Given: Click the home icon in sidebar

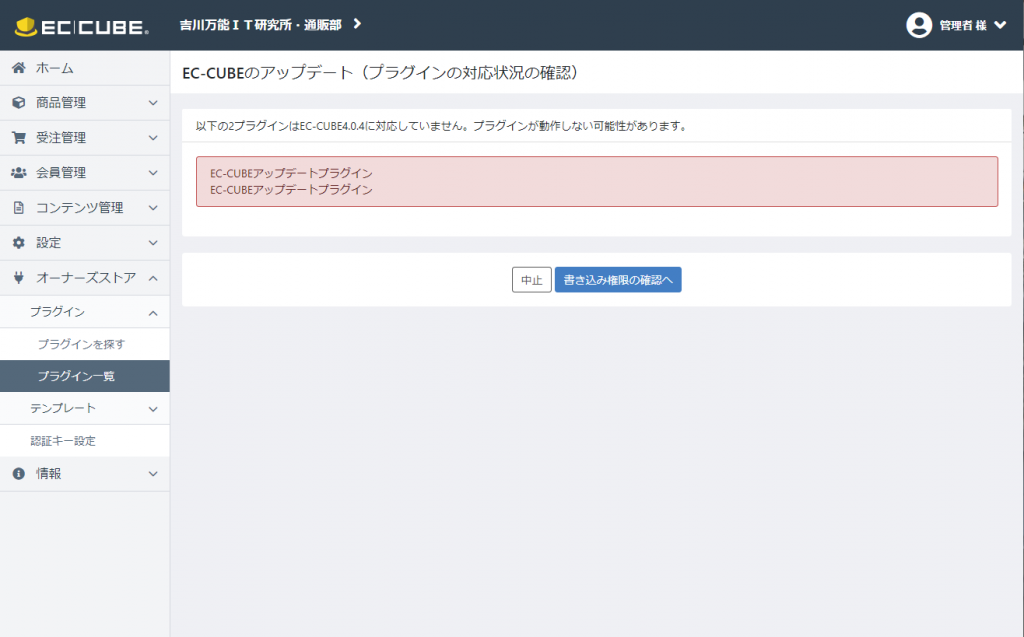Looking at the screenshot, I should pyautogui.click(x=18, y=68).
